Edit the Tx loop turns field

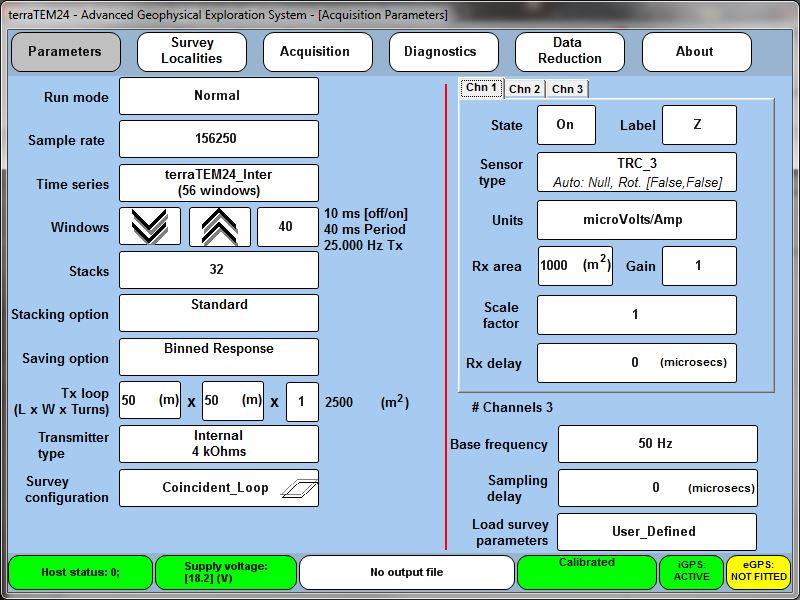pos(302,402)
